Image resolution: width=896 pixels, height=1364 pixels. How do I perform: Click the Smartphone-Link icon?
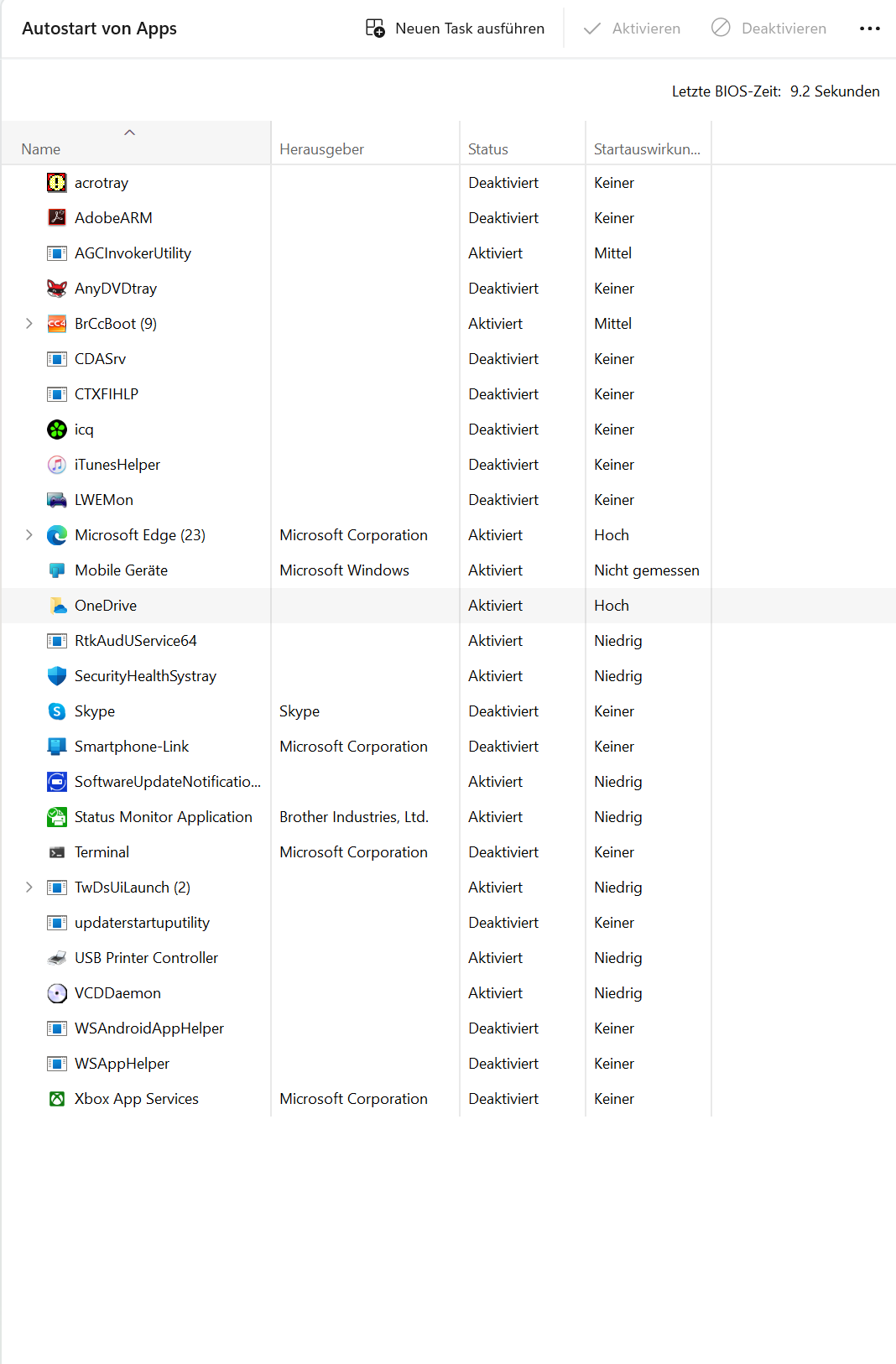[56, 747]
